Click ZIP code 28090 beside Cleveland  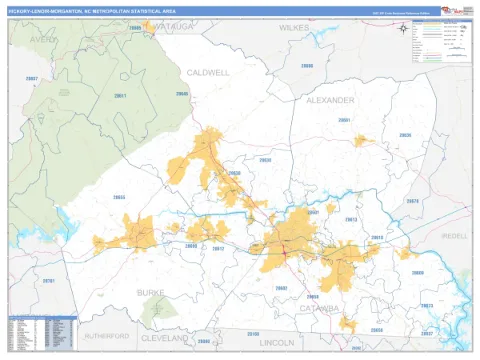click(x=204, y=342)
